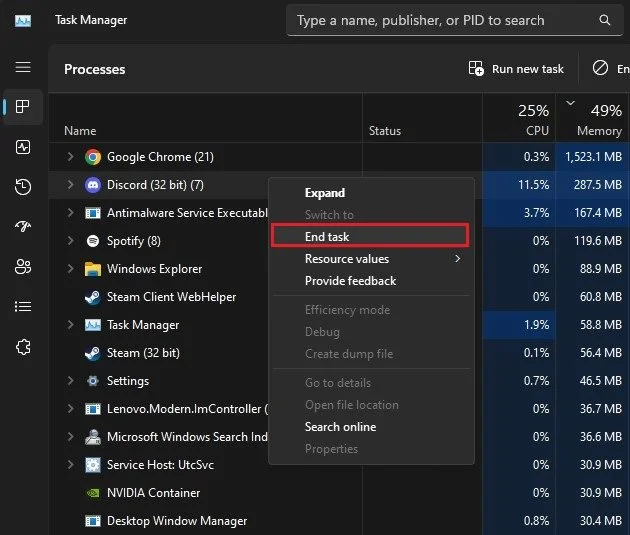
Task: Click the Run new task button
Action: (516, 69)
